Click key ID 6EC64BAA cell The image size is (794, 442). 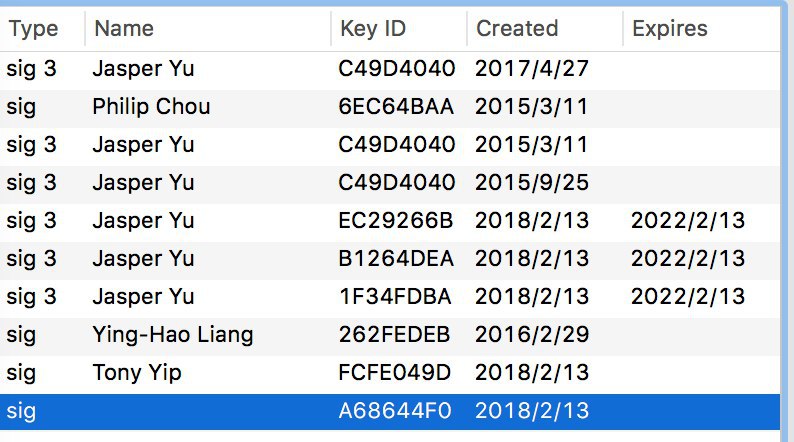[396, 107]
